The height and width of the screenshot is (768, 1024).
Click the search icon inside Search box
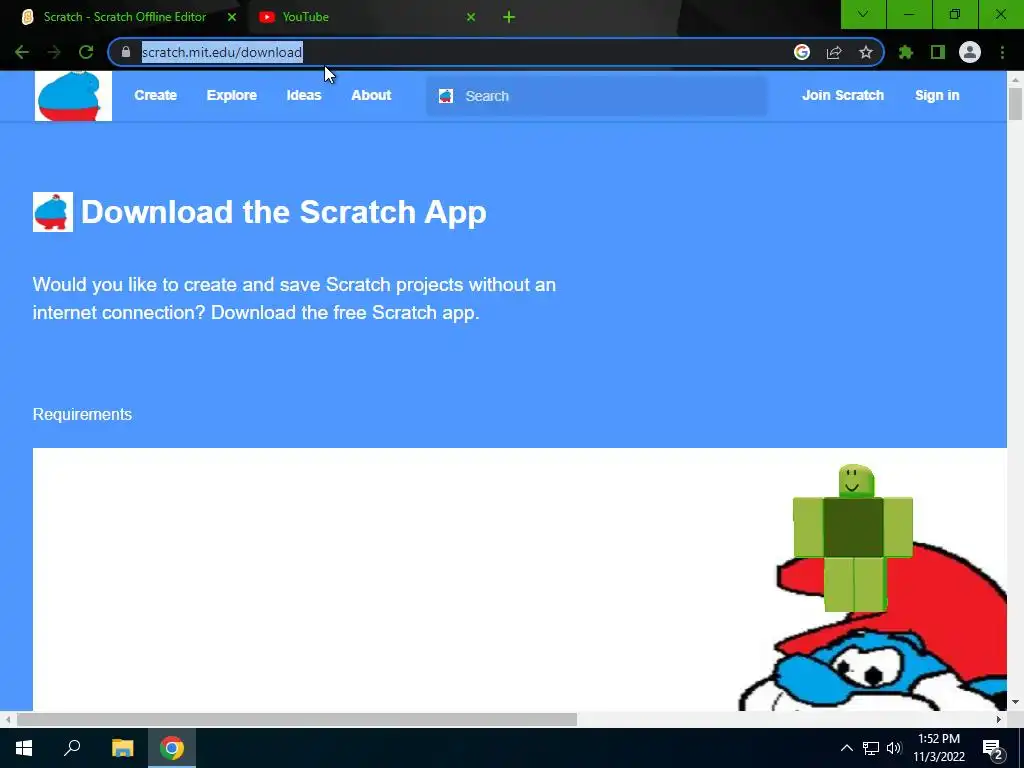446,96
